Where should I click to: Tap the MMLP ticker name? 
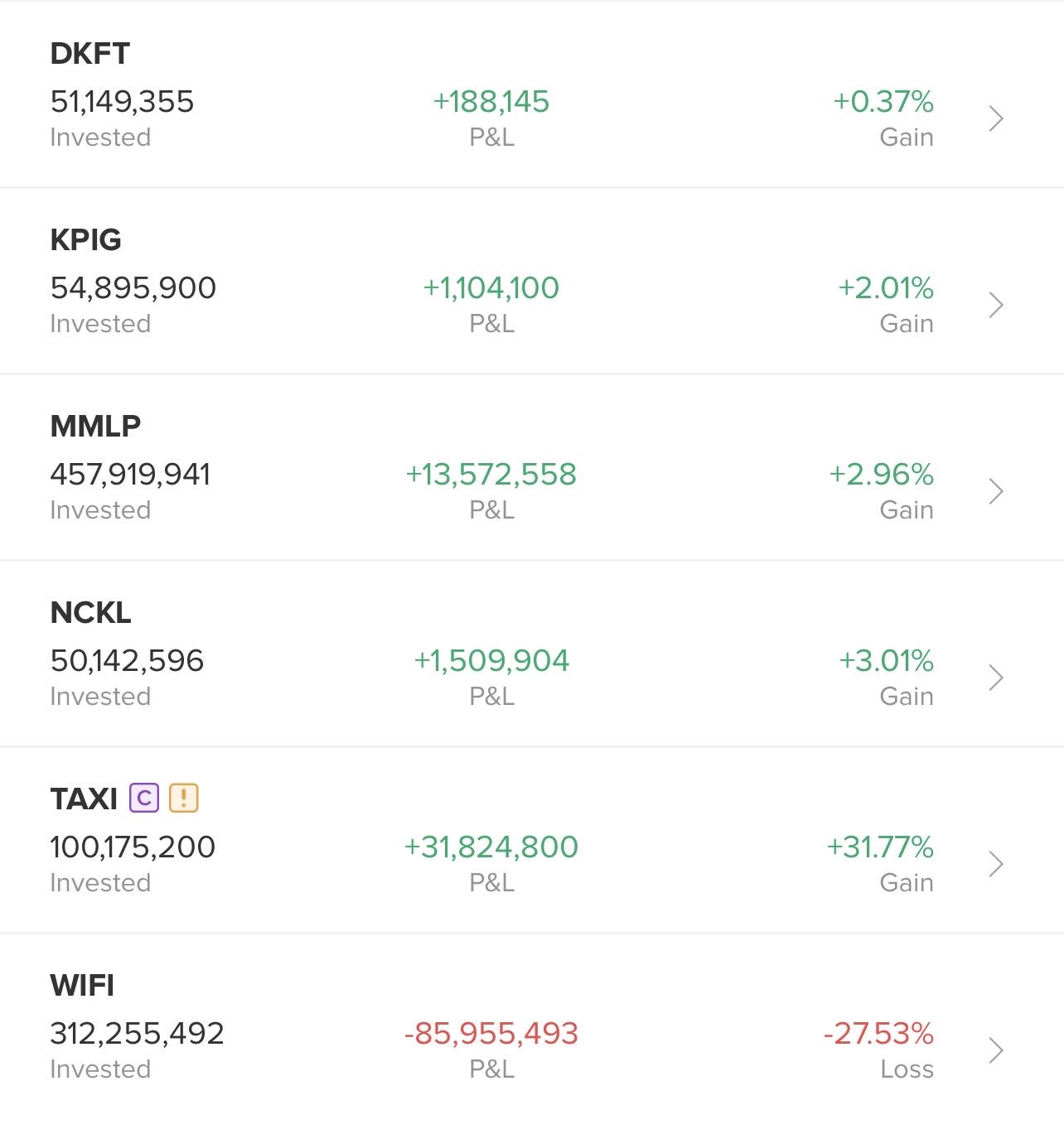click(95, 427)
